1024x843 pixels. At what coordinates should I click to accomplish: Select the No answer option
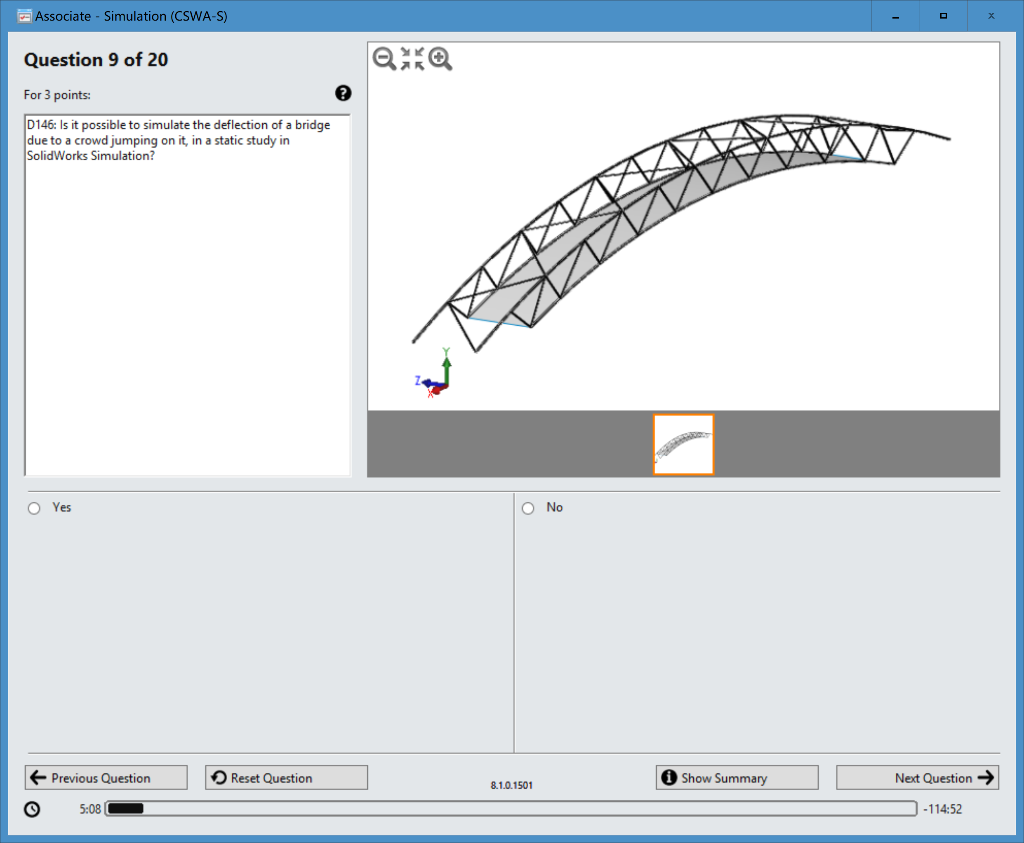(x=528, y=507)
